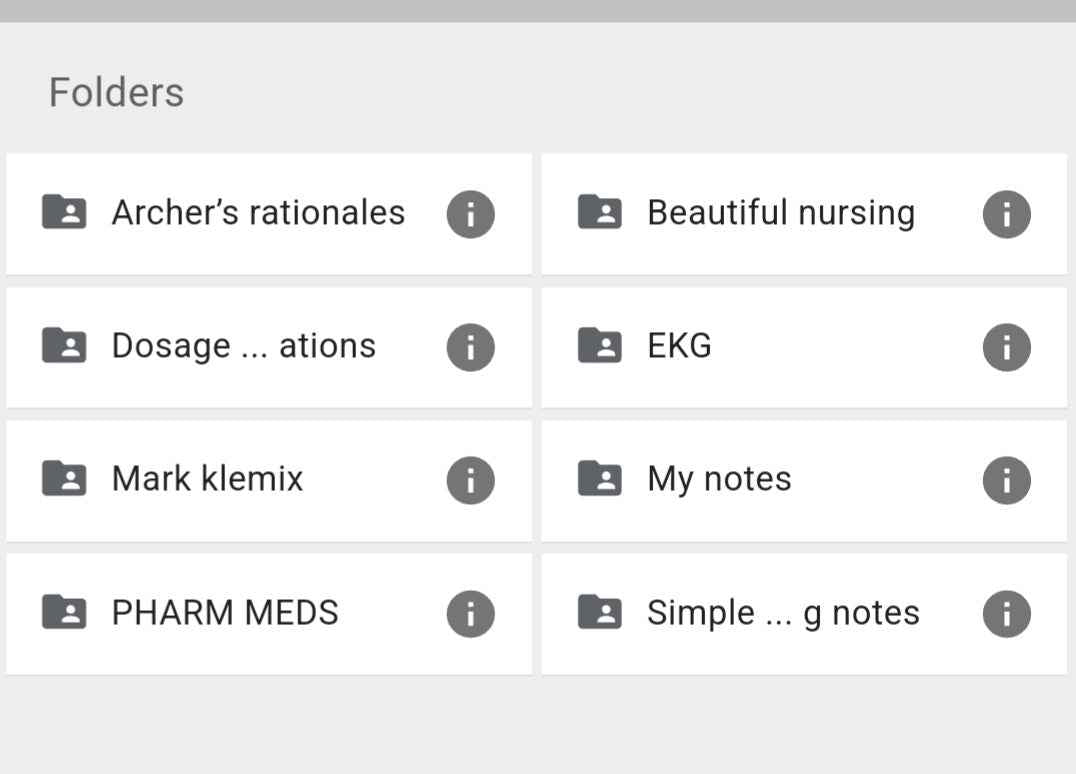Click shared folder icon beside EKG

(x=599, y=345)
